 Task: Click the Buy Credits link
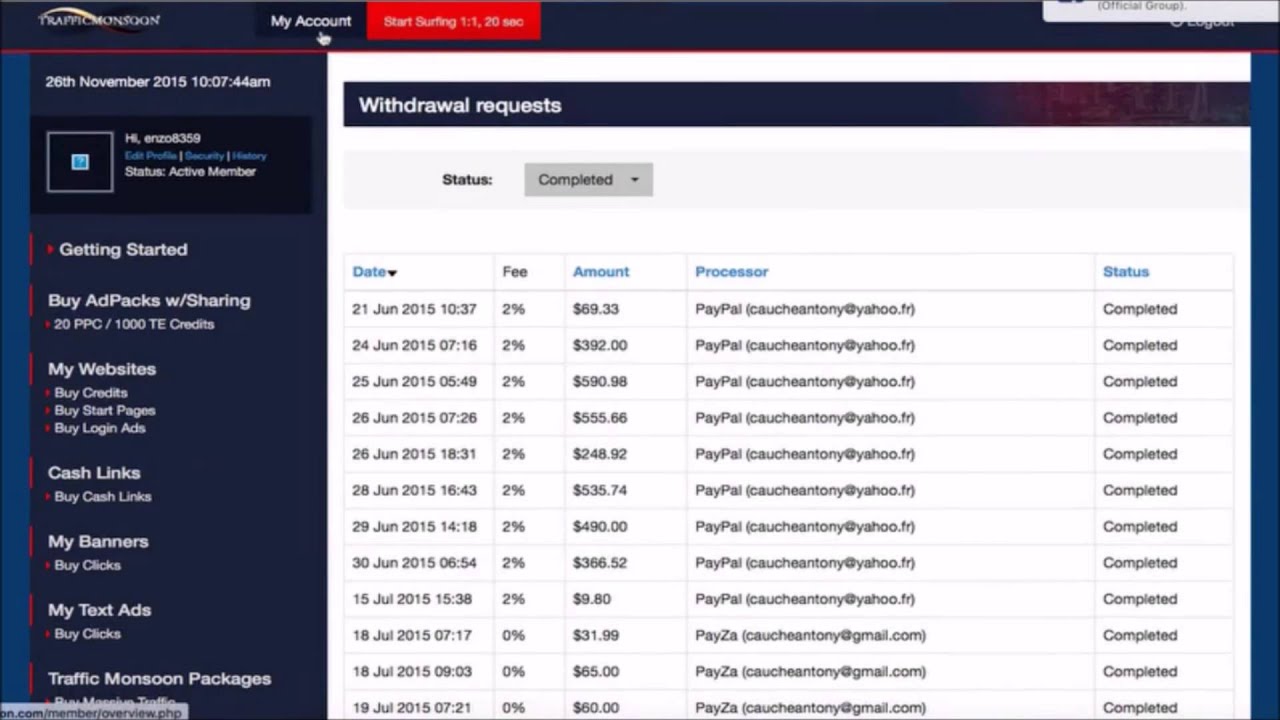coord(91,393)
